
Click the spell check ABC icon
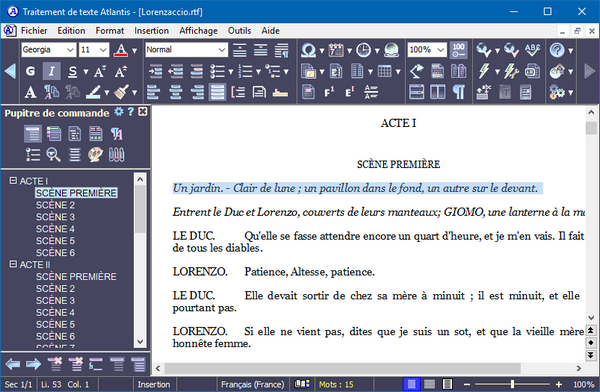(532, 50)
